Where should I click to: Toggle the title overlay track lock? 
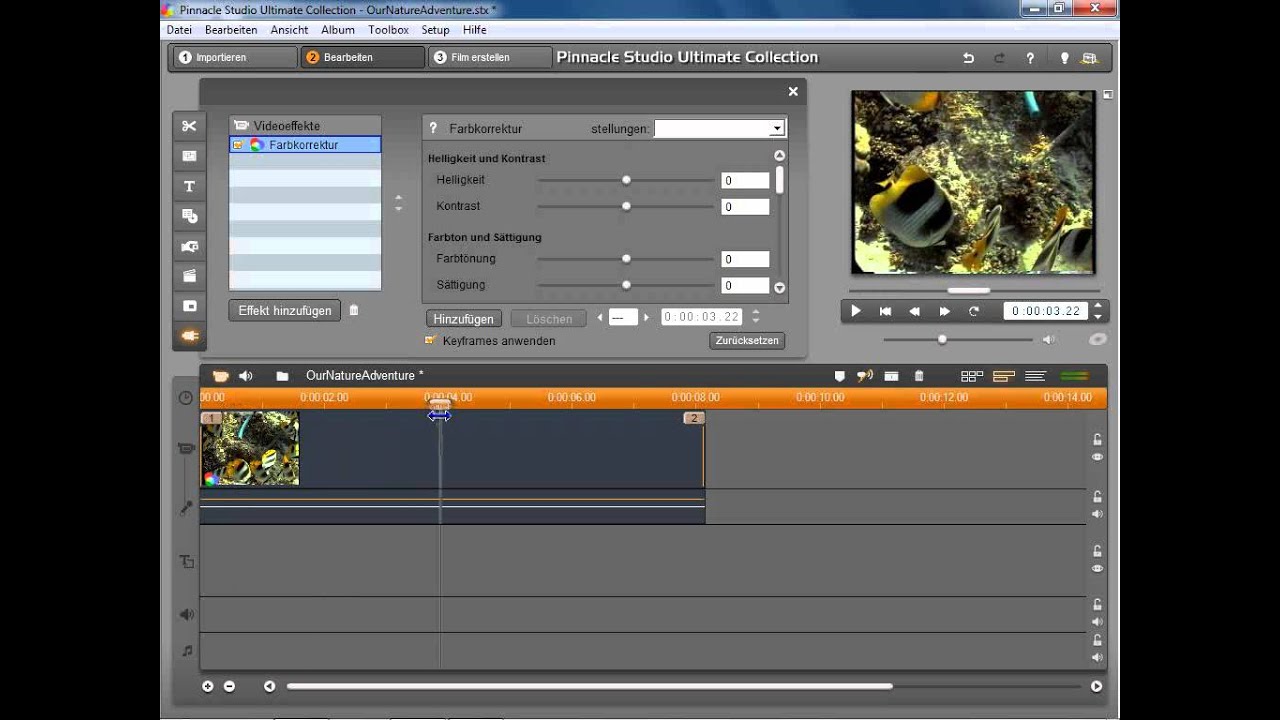1097,550
